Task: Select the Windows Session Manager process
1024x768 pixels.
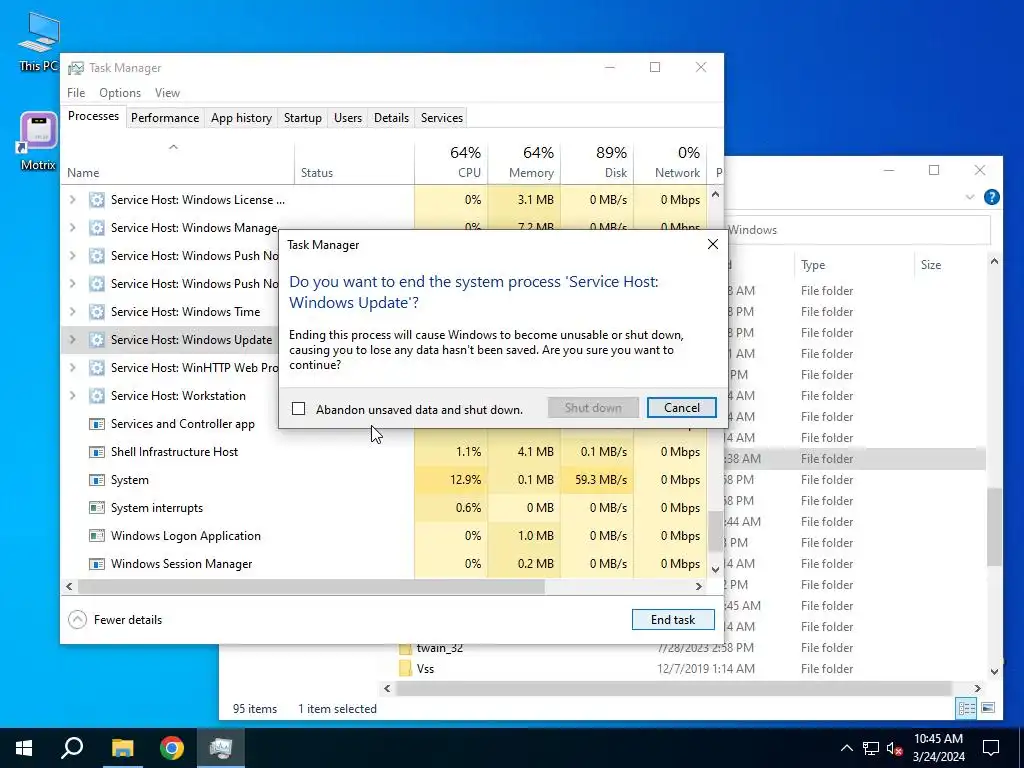Action: coord(384,564)
